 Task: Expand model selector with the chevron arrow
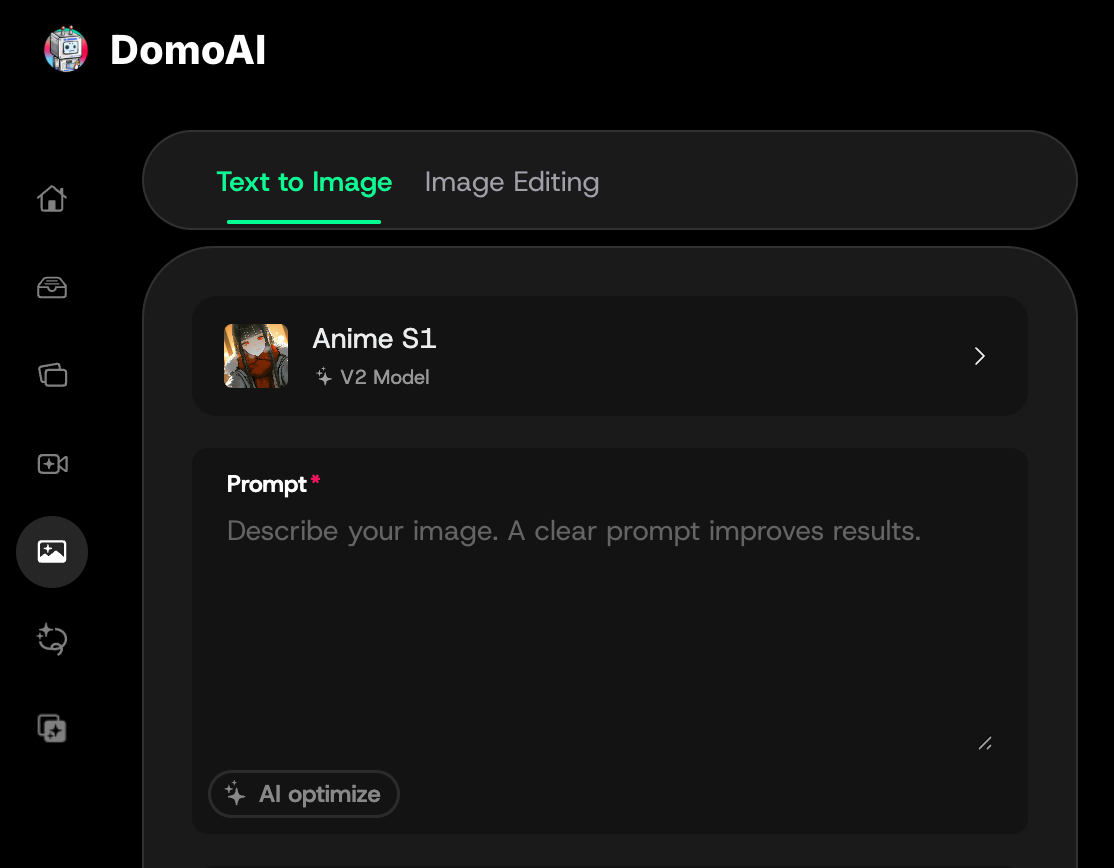(980, 356)
